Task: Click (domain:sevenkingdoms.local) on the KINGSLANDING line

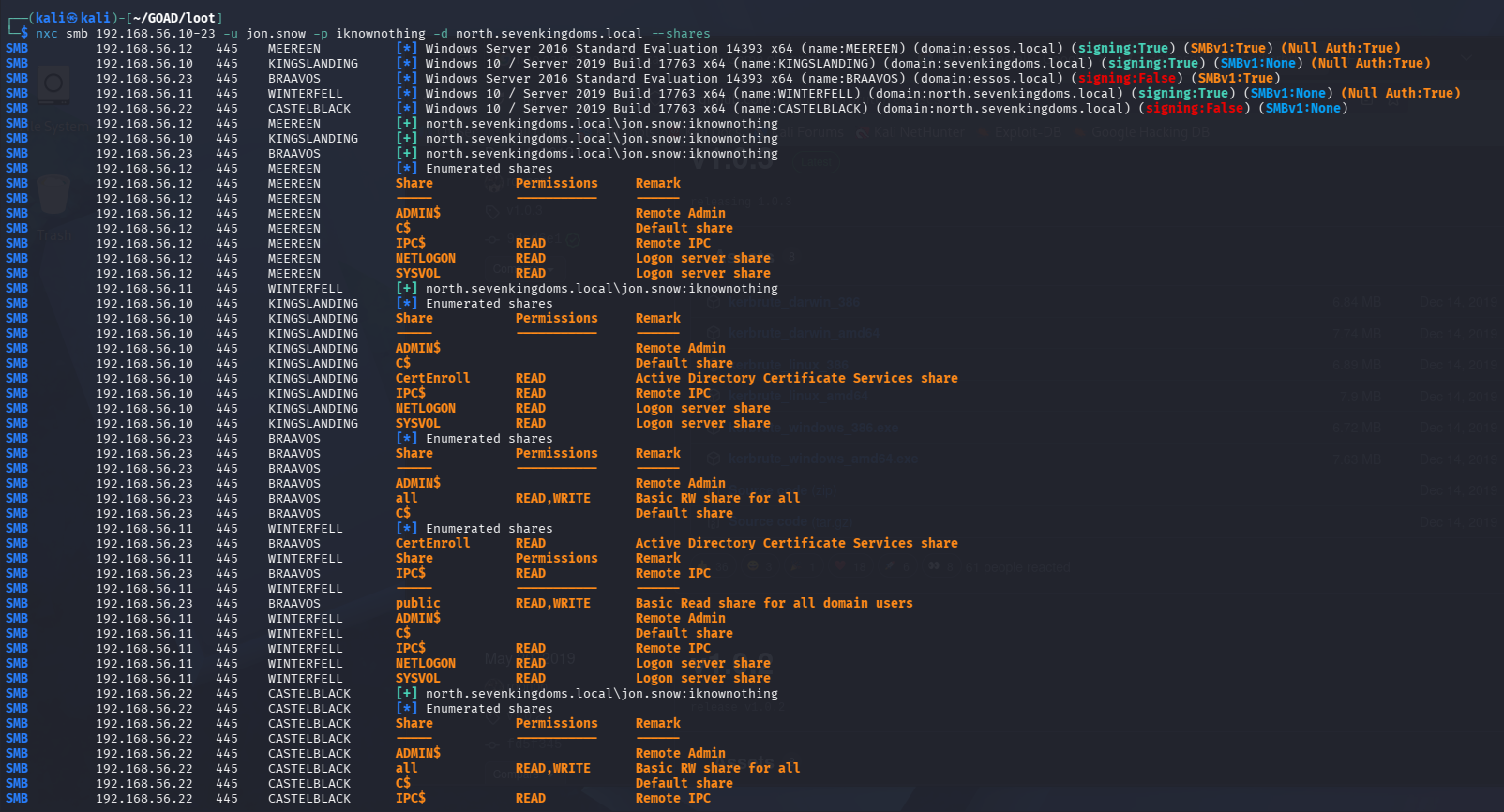Action: tap(988, 63)
